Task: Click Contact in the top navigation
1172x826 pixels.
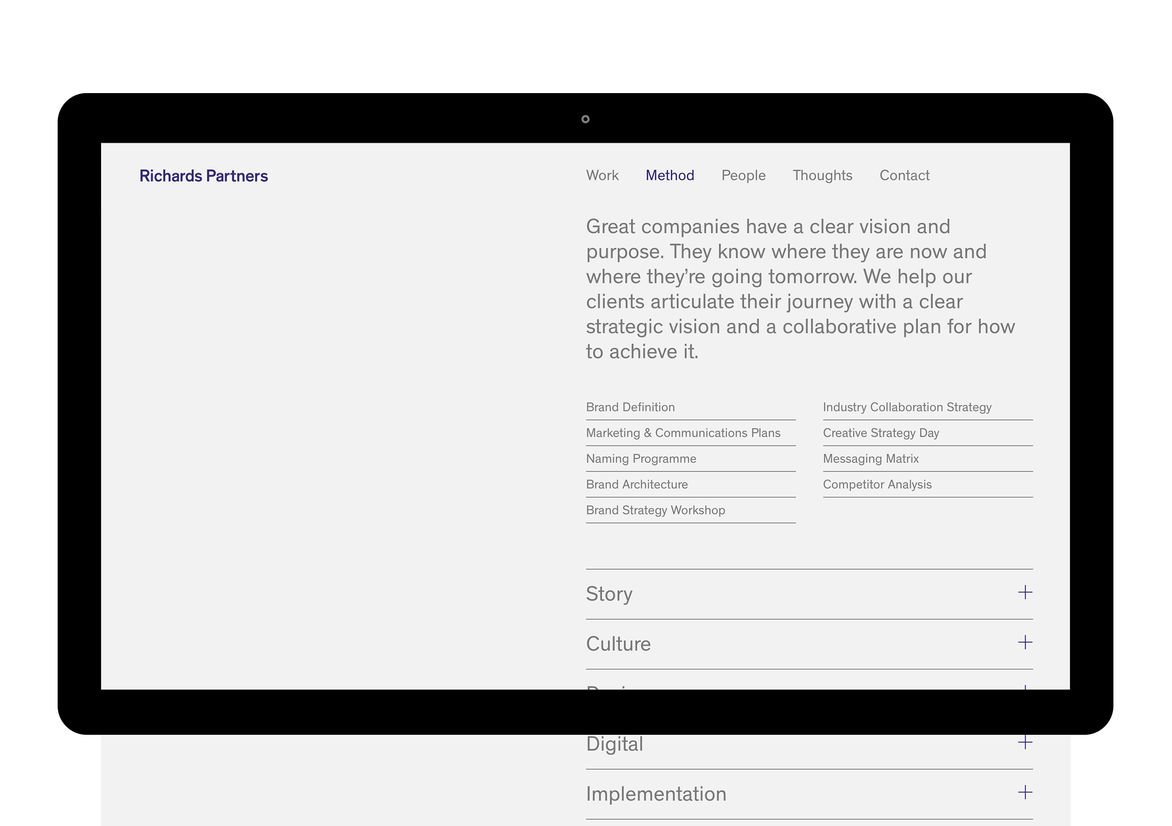Action: click(904, 175)
